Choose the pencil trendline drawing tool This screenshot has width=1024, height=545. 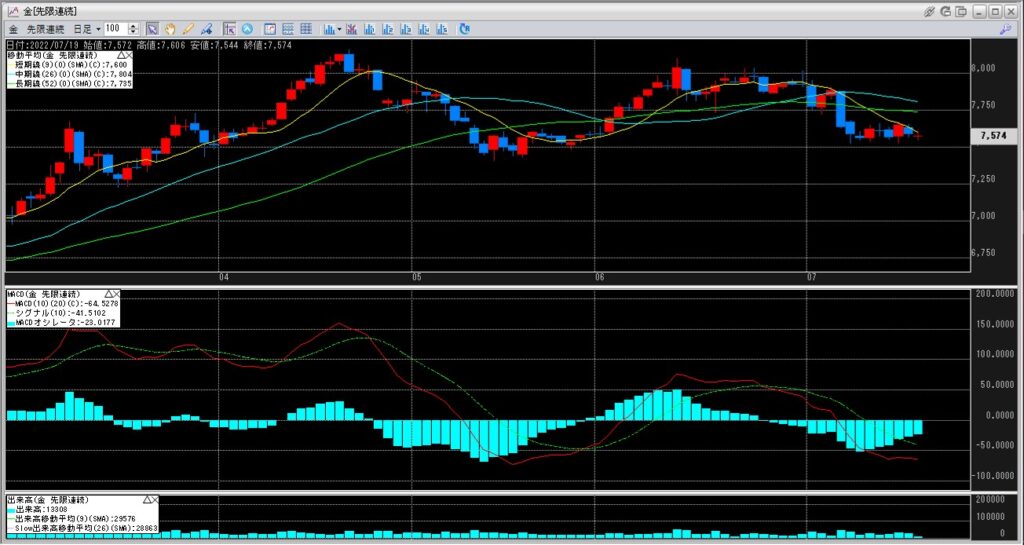point(187,29)
